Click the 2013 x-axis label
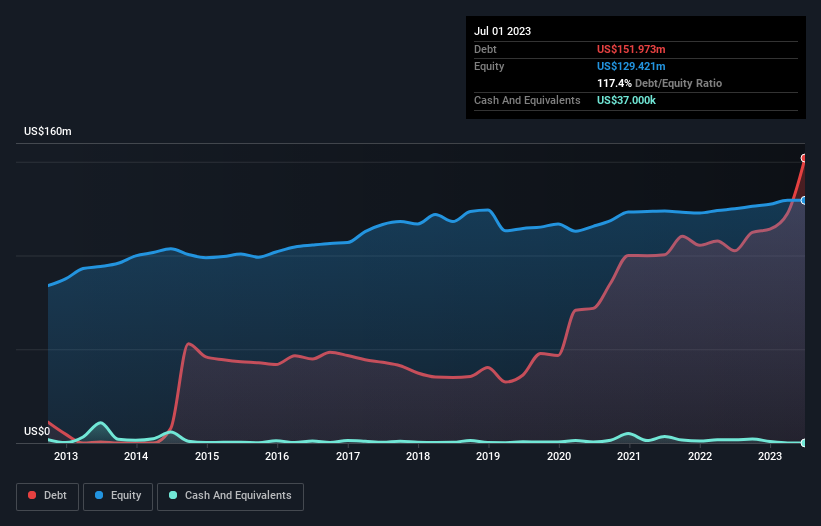The image size is (821, 526). [x=66, y=456]
